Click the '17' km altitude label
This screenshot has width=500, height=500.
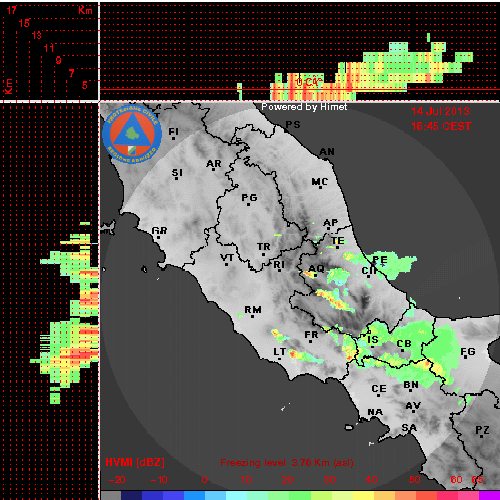(11, 10)
